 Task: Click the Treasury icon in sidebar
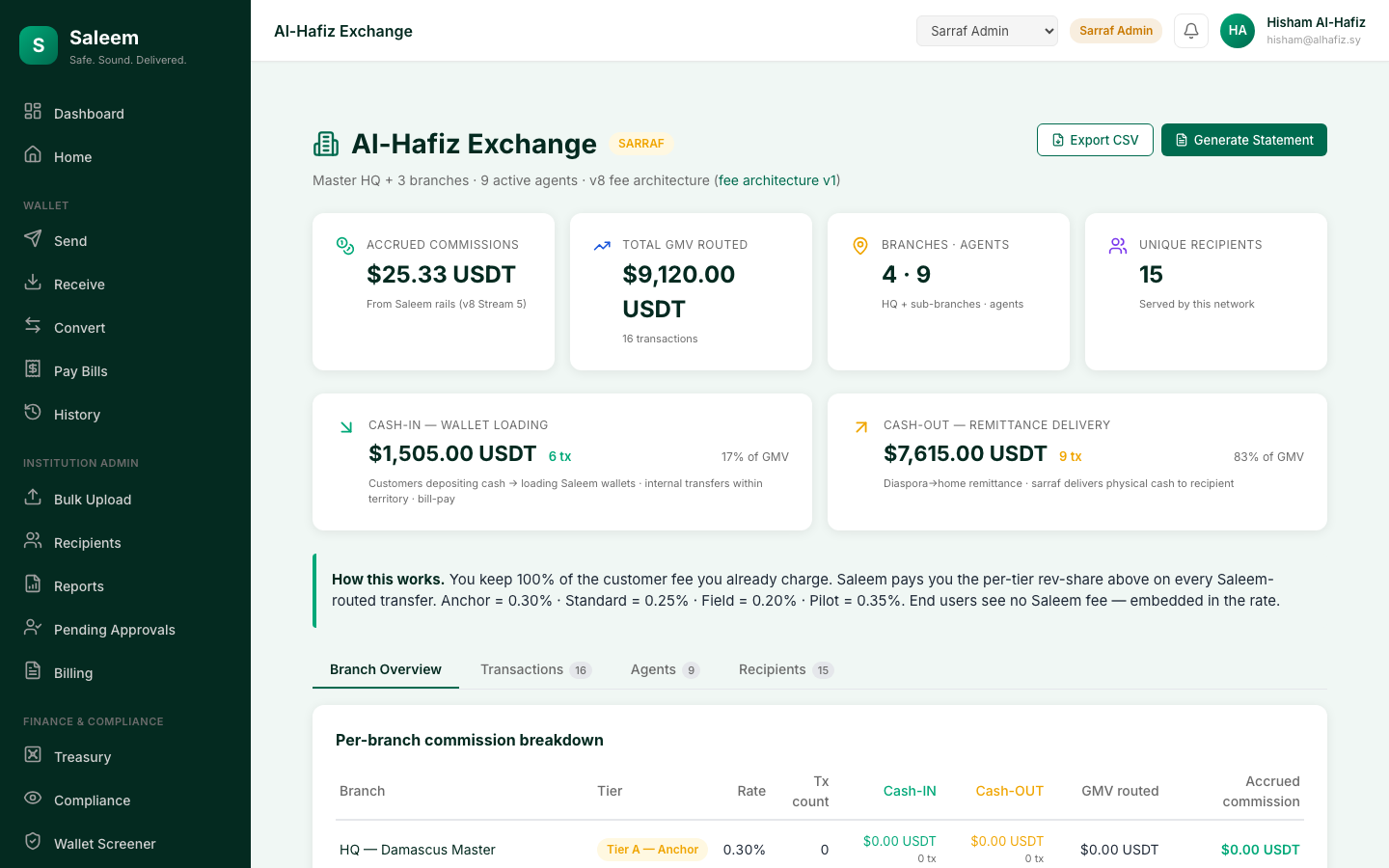pos(33,754)
